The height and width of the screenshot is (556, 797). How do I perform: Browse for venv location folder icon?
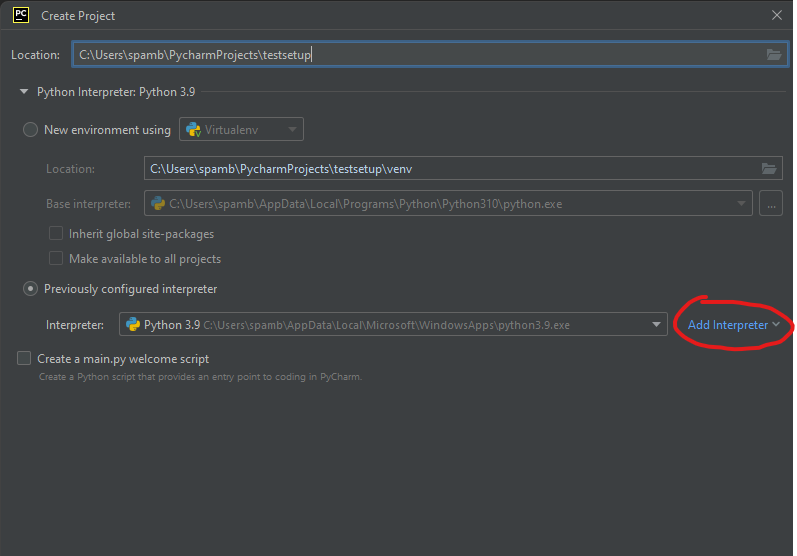[769, 168]
